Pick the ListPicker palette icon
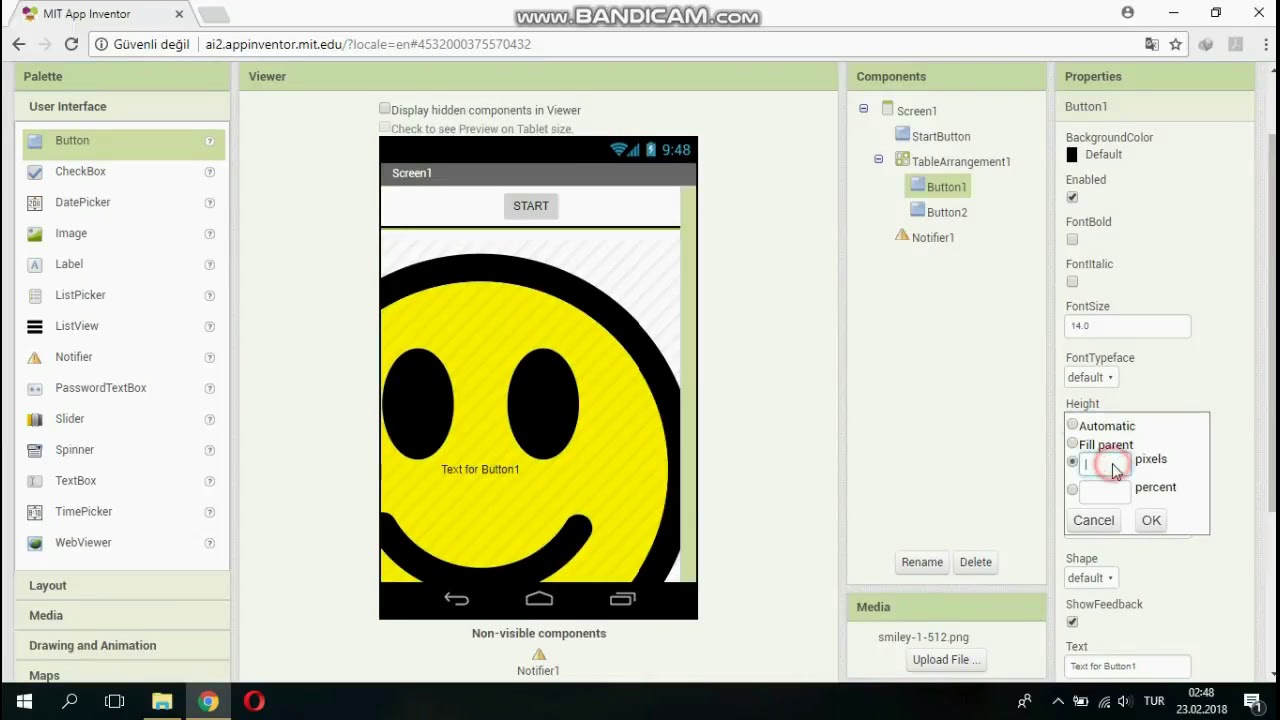The width and height of the screenshot is (1280, 720). pyautogui.click(x=35, y=296)
